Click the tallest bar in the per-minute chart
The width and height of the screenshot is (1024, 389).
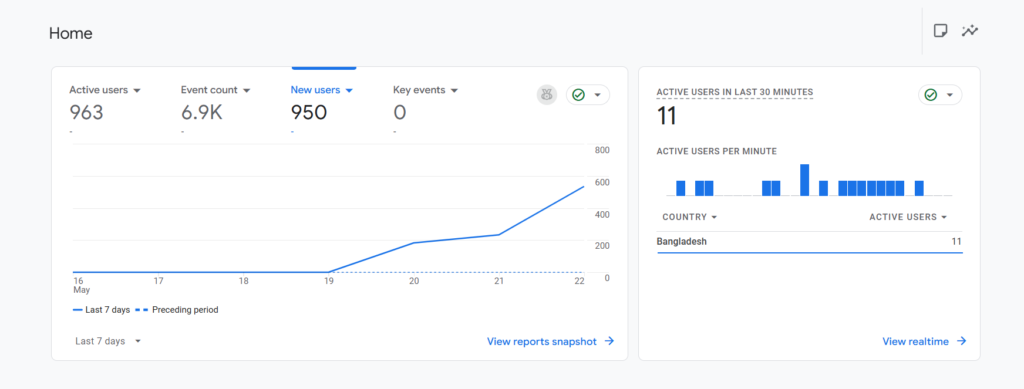click(x=805, y=179)
